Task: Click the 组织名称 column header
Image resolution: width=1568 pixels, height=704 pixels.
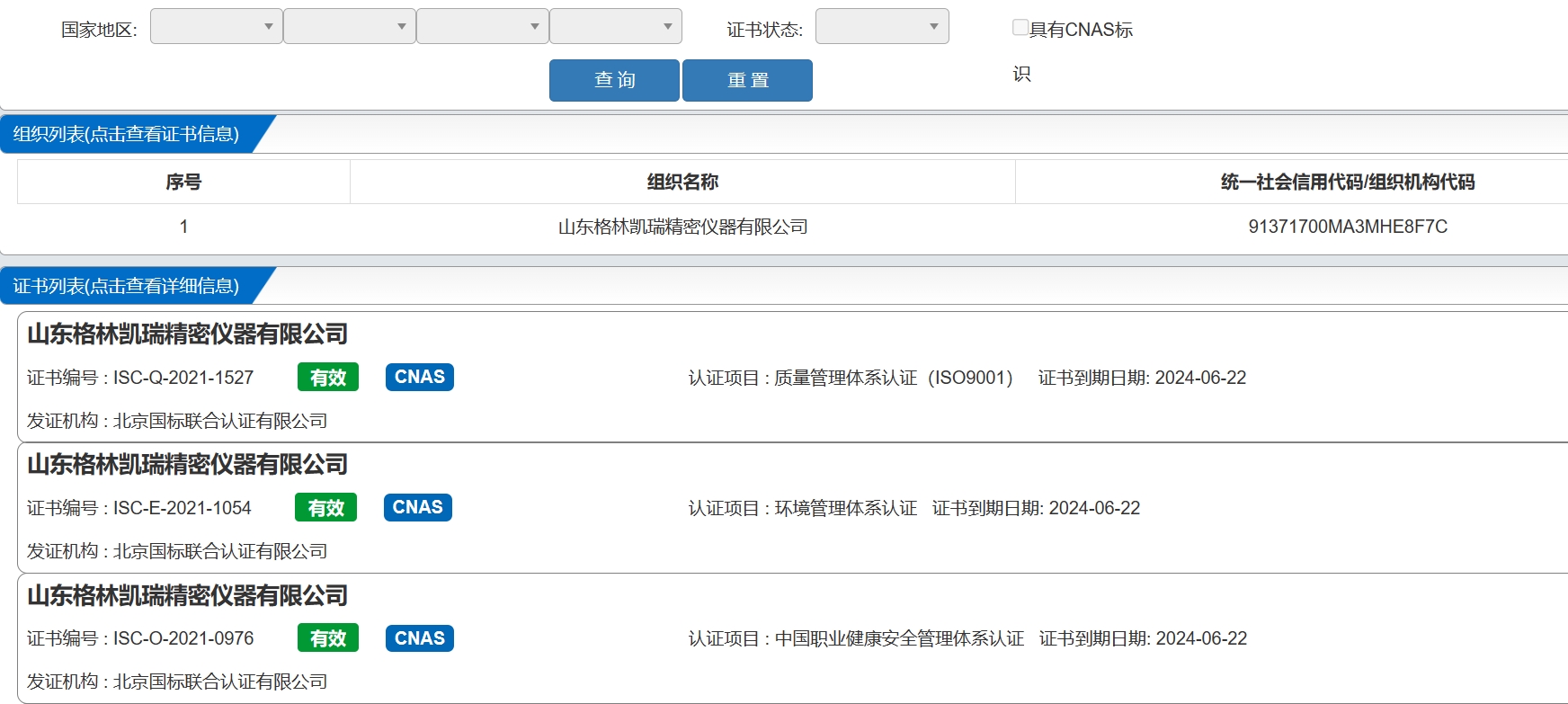Action: click(x=682, y=182)
